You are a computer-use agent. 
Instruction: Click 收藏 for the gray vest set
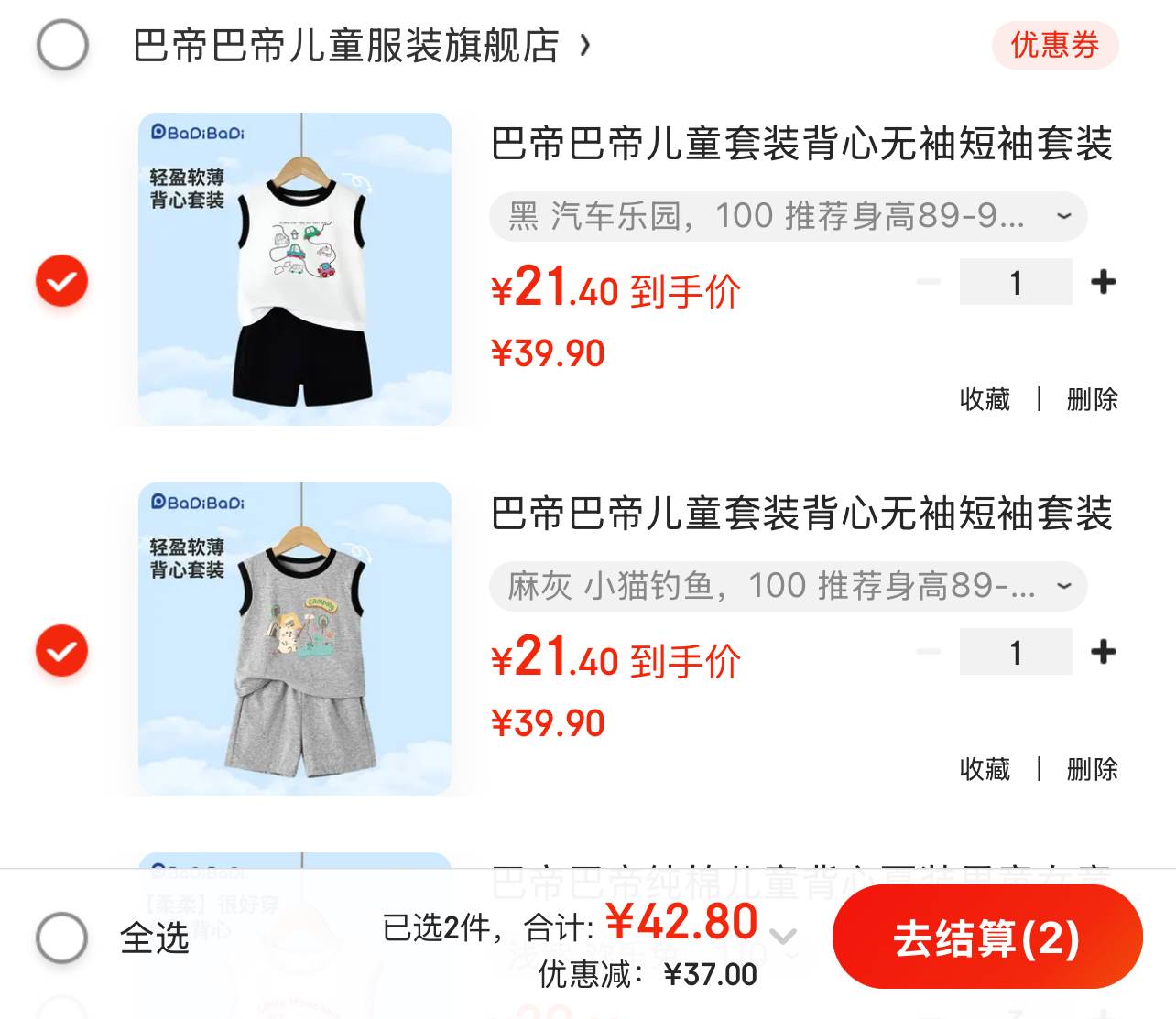pos(985,769)
